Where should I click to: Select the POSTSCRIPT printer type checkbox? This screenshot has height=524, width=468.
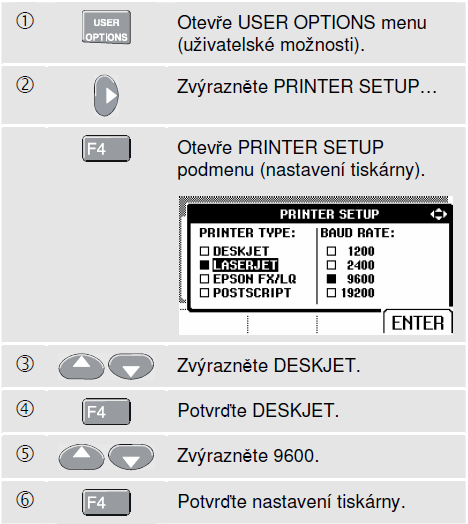click(x=204, y=293)
